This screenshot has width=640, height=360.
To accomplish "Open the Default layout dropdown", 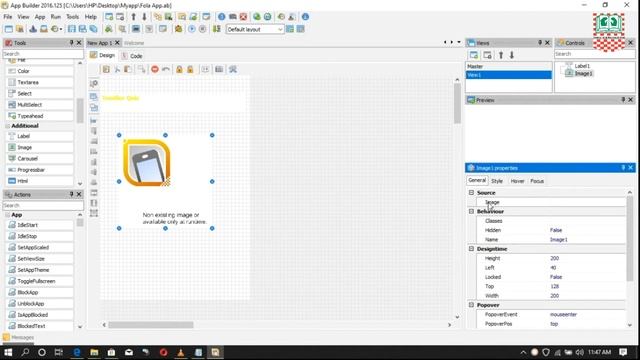I will (280, 29).
